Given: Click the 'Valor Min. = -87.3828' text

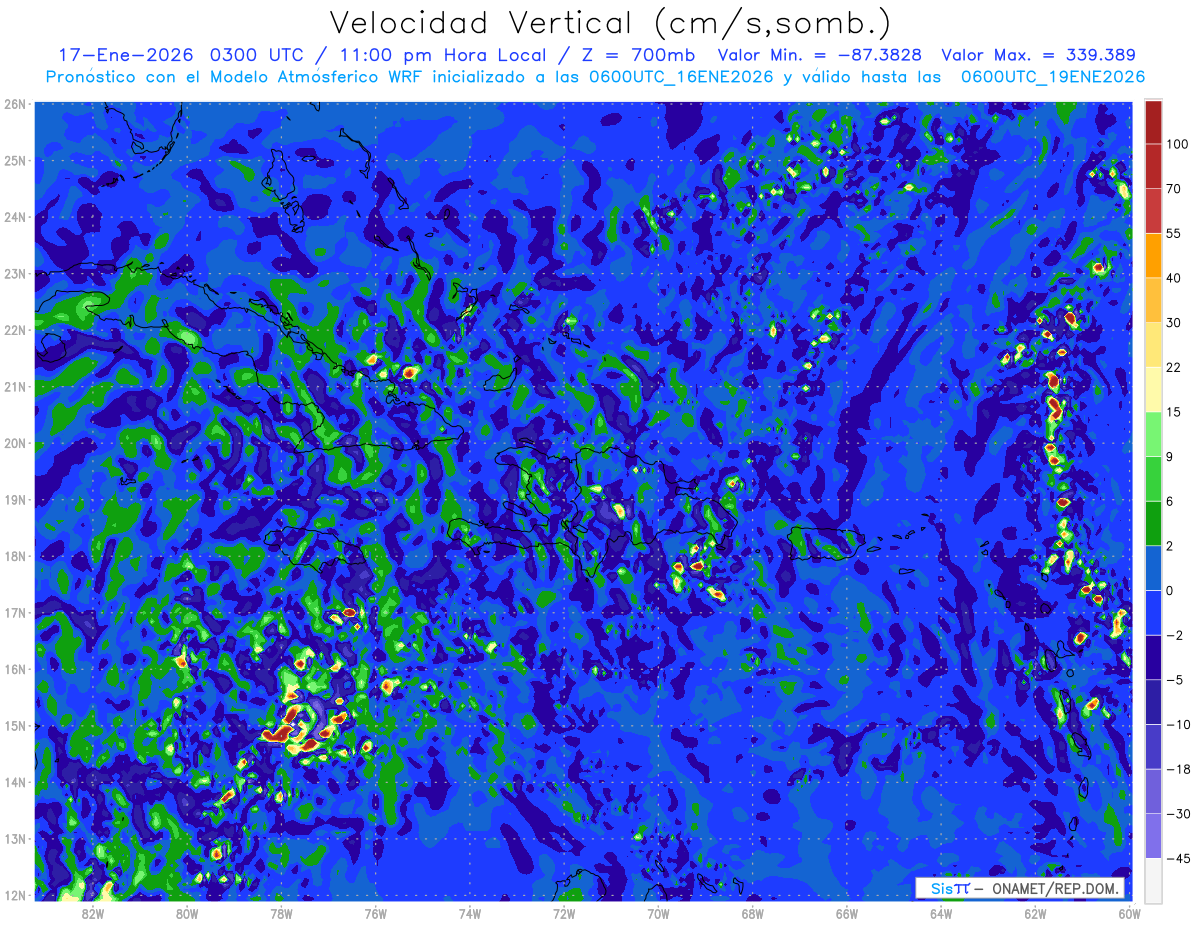Looking at the screenshot, I should 822,54.
